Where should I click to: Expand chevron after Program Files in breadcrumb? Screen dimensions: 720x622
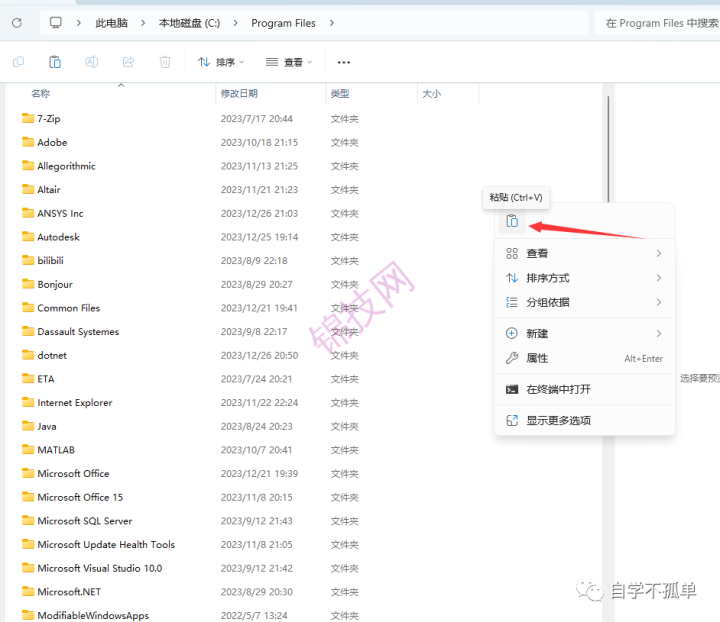[332, 23]
